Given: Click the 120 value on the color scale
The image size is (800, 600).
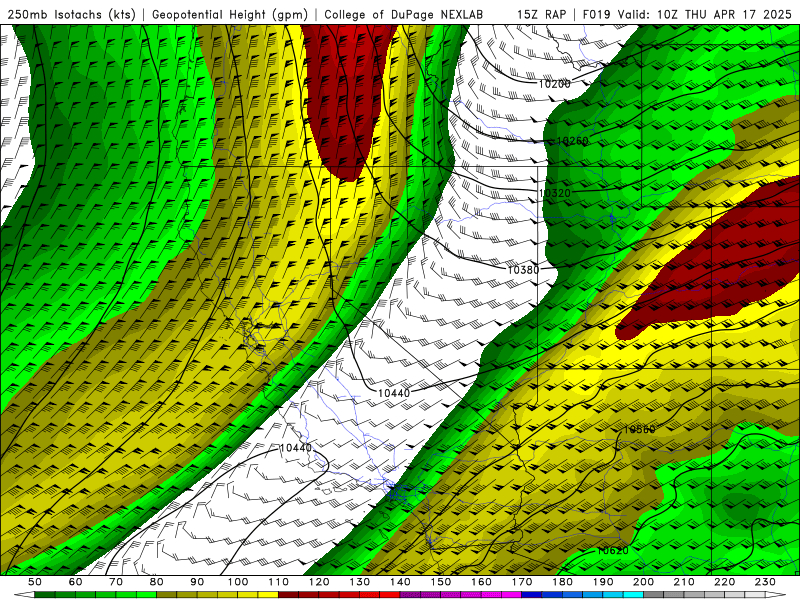Looking at the screenshot, I should tap(319, 582).
